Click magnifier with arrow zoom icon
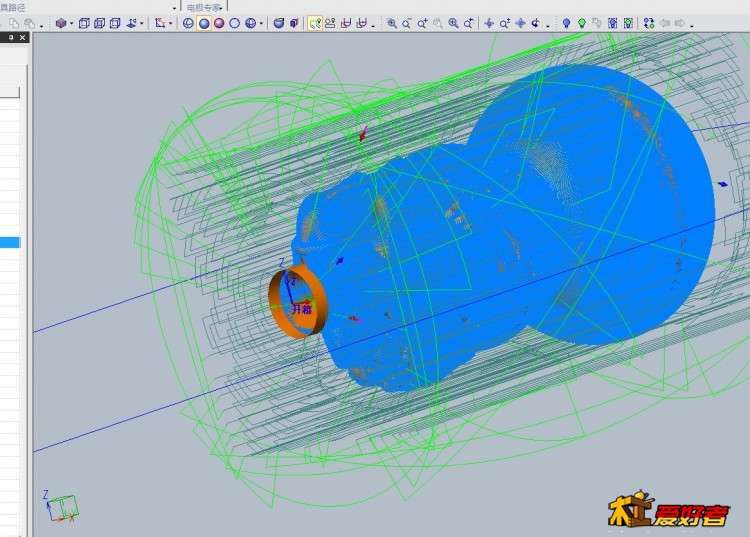Viewport: 750px width, 537px height. (469, 23)
